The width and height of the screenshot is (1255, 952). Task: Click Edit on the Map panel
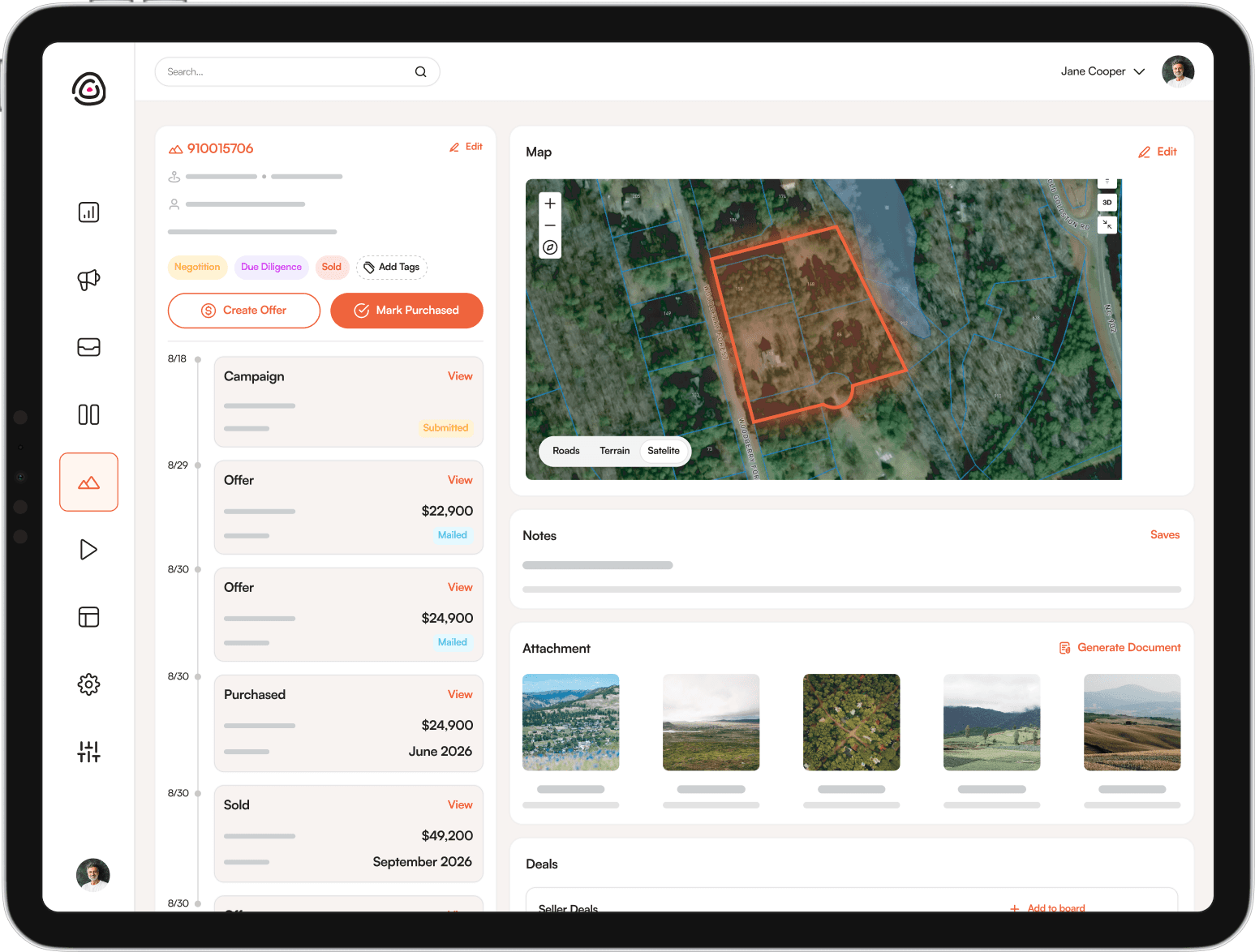(1158, 152)
